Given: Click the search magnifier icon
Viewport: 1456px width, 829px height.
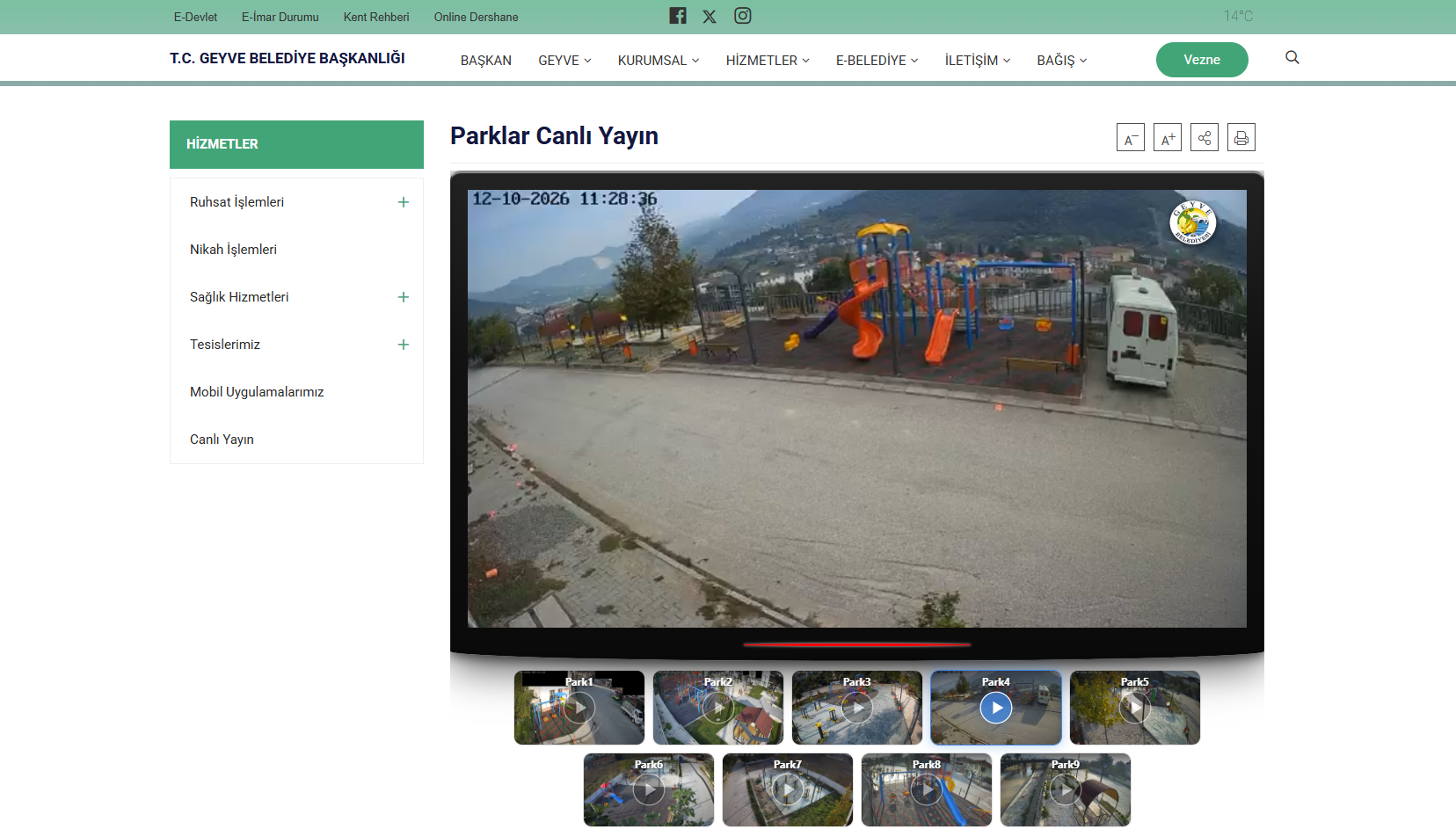Looking at the screenshot, I should pos(1292,57).
